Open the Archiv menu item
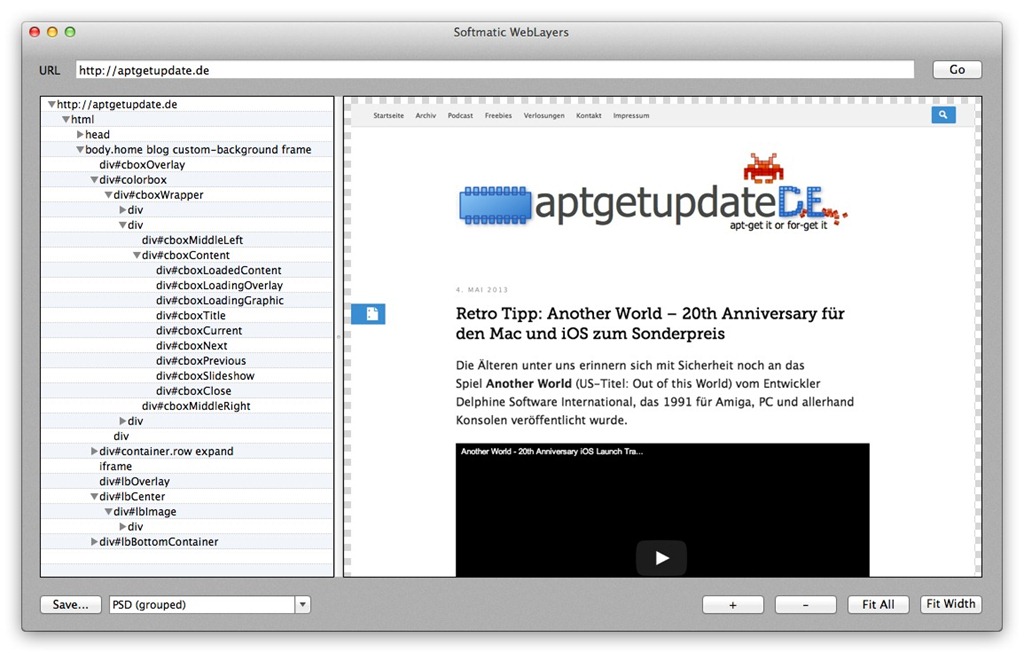Viewport: 1024px width, 653px height. click(426, 116)
